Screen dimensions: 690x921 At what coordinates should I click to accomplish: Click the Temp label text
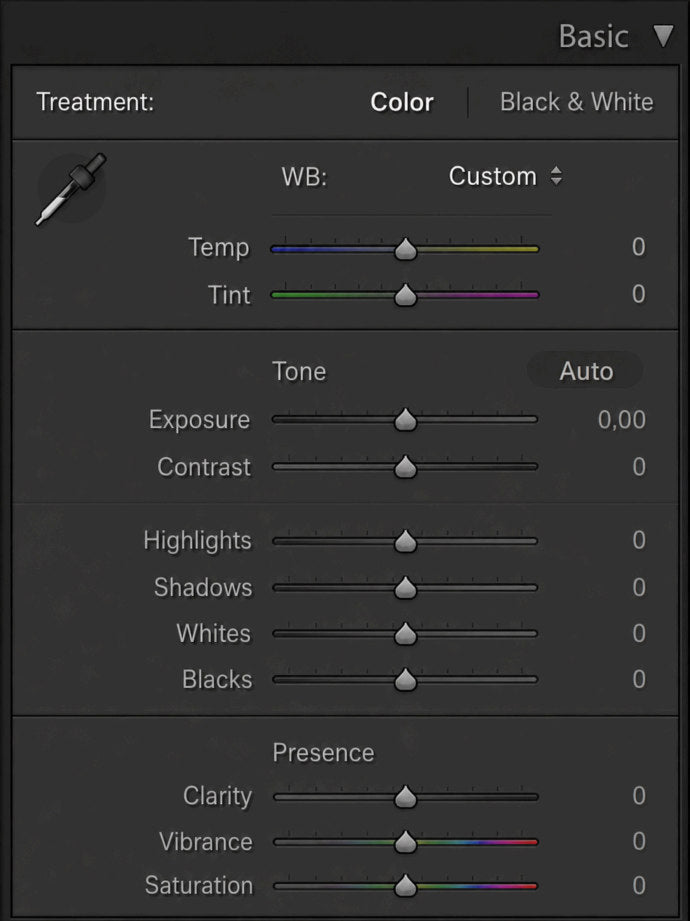coord(218,248)
